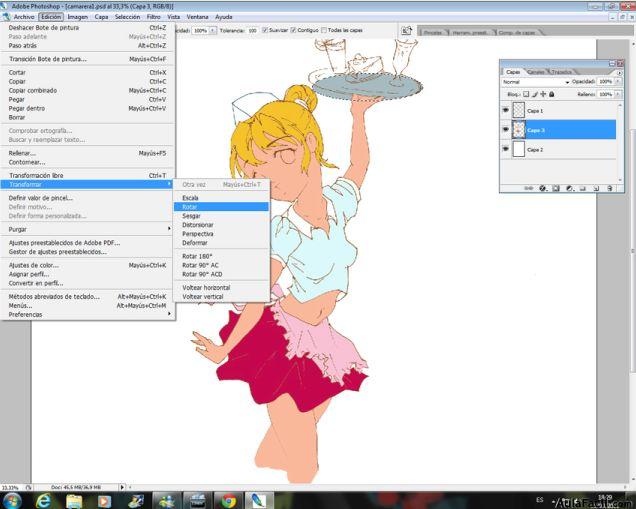Add layer mask from panel bottom
636x509 pixels.
point(556,188)
